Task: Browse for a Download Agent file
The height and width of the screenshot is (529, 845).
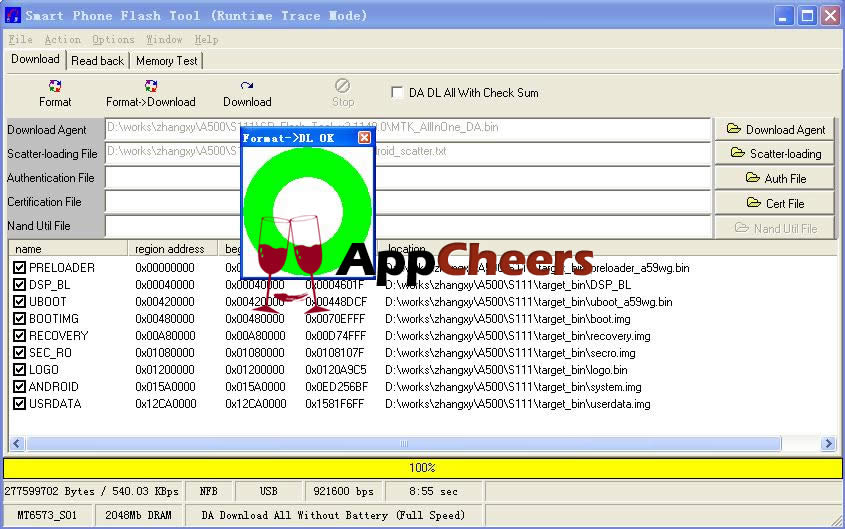Action: tap(774, 129)
